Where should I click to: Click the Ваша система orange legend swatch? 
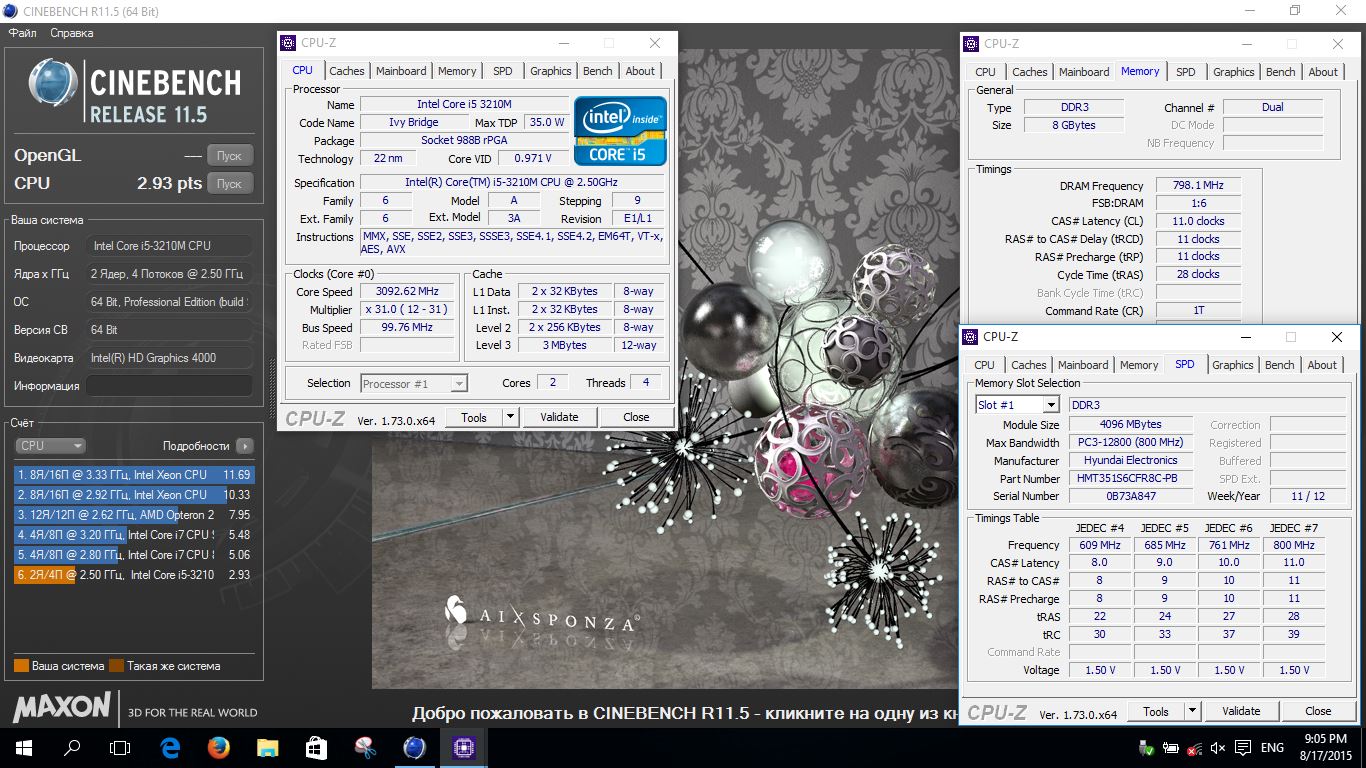pos(21,666)
